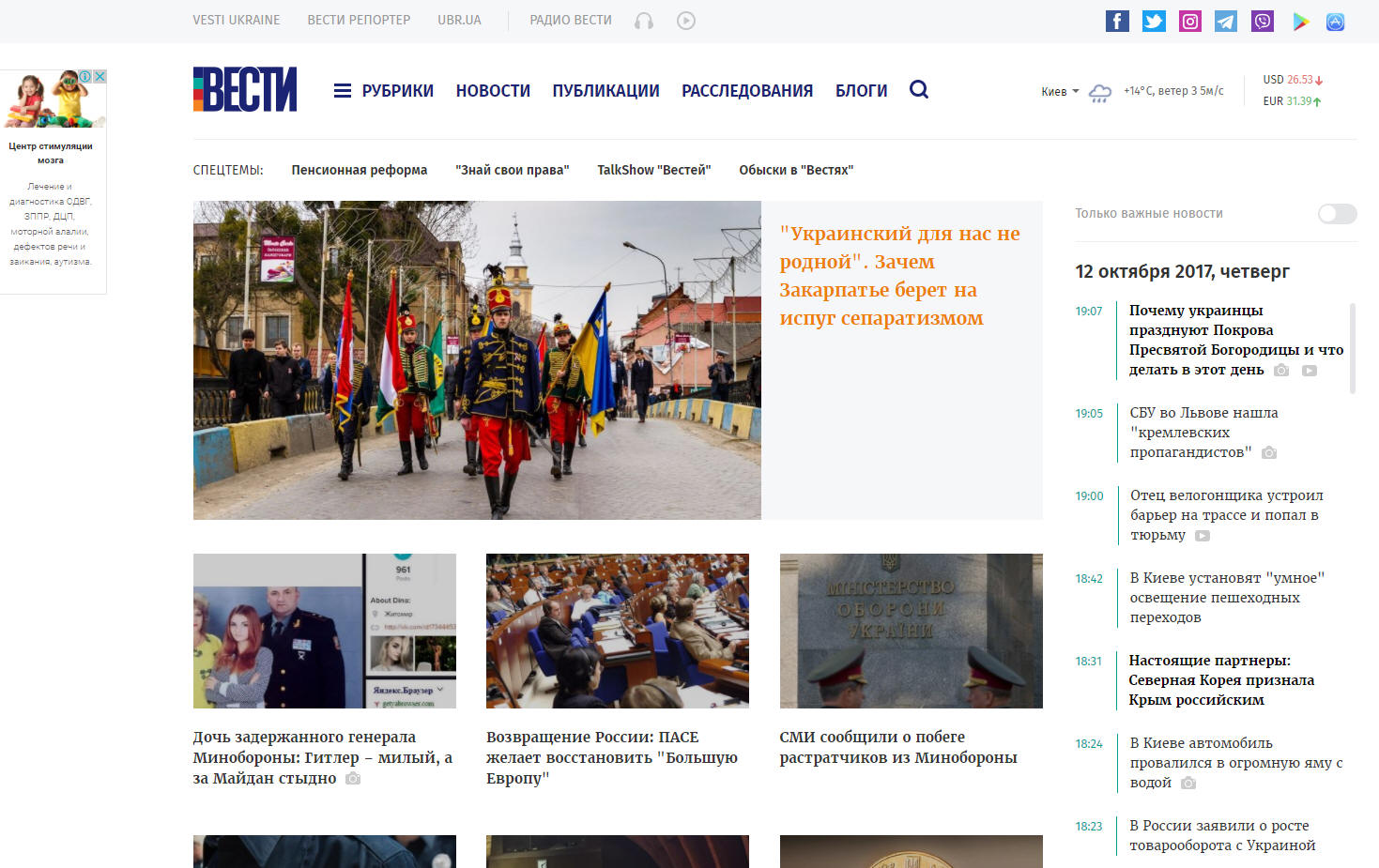Click the rain cloud weather icon
The height and width of the screenshot is (868, 1379).
coord(1100,92)
